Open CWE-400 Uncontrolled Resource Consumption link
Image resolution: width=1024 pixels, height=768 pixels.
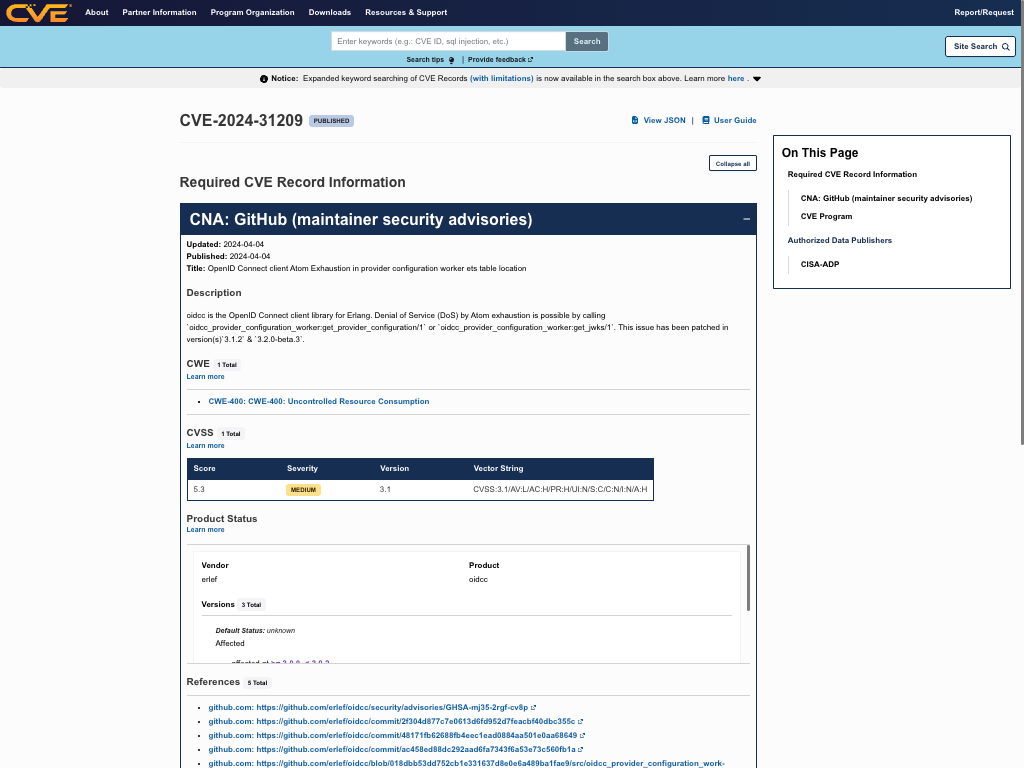pyautogui.click(x=319, y=402)
